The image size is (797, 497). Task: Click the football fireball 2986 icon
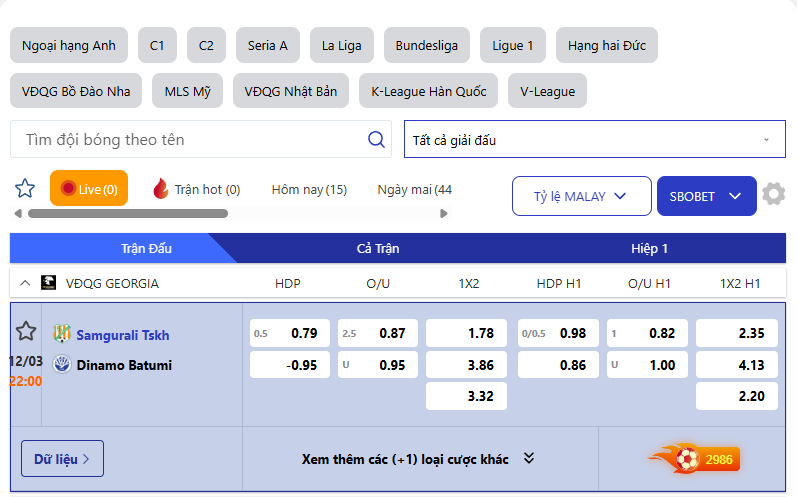click(x=692, y=460)
